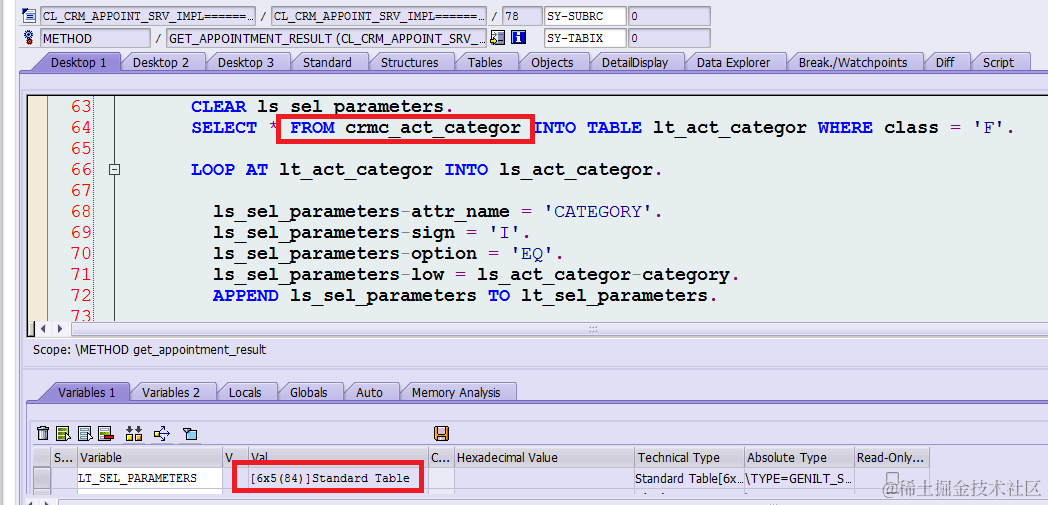Screen dimensions: 1048x505
Task: Open the Structures tab
Action: pos(409,63)
